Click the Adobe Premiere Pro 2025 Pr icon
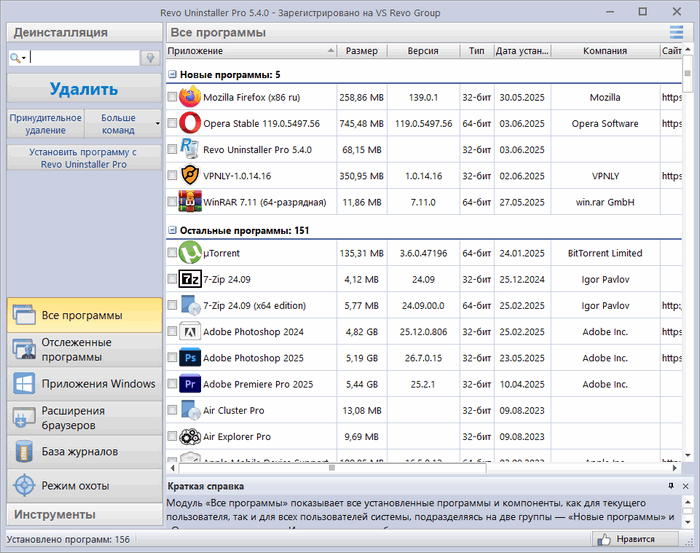 point(190,384)
